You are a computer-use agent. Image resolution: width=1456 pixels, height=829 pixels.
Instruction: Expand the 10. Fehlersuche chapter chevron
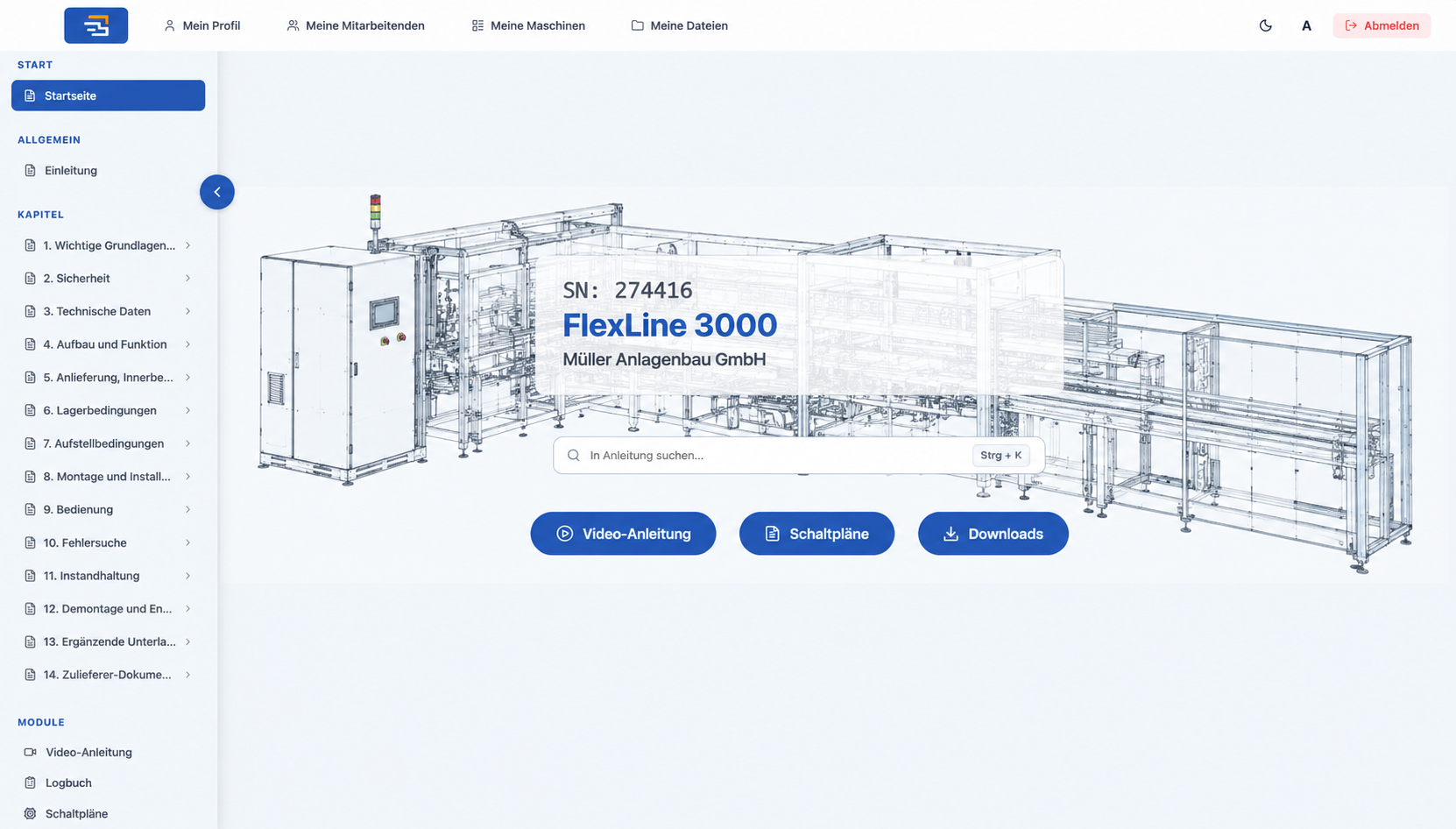tap(187, 543)
